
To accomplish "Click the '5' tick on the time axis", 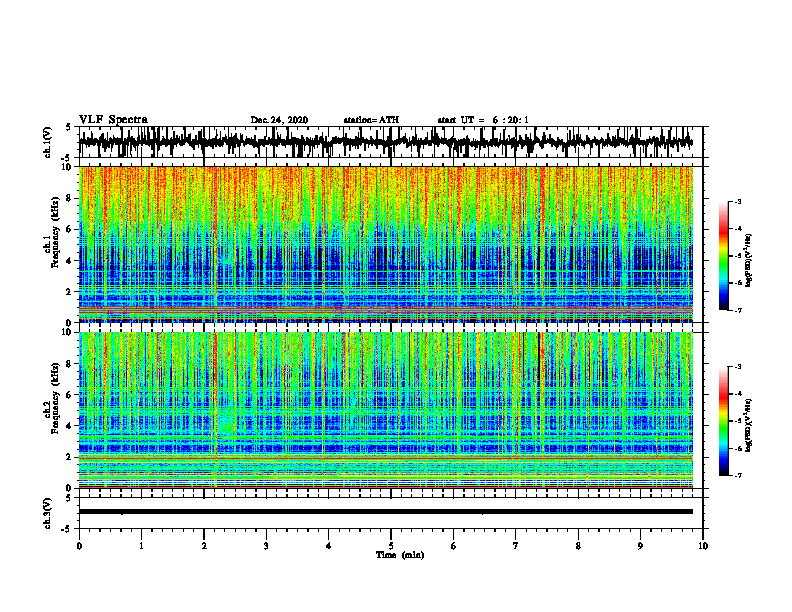I will 391,546.
